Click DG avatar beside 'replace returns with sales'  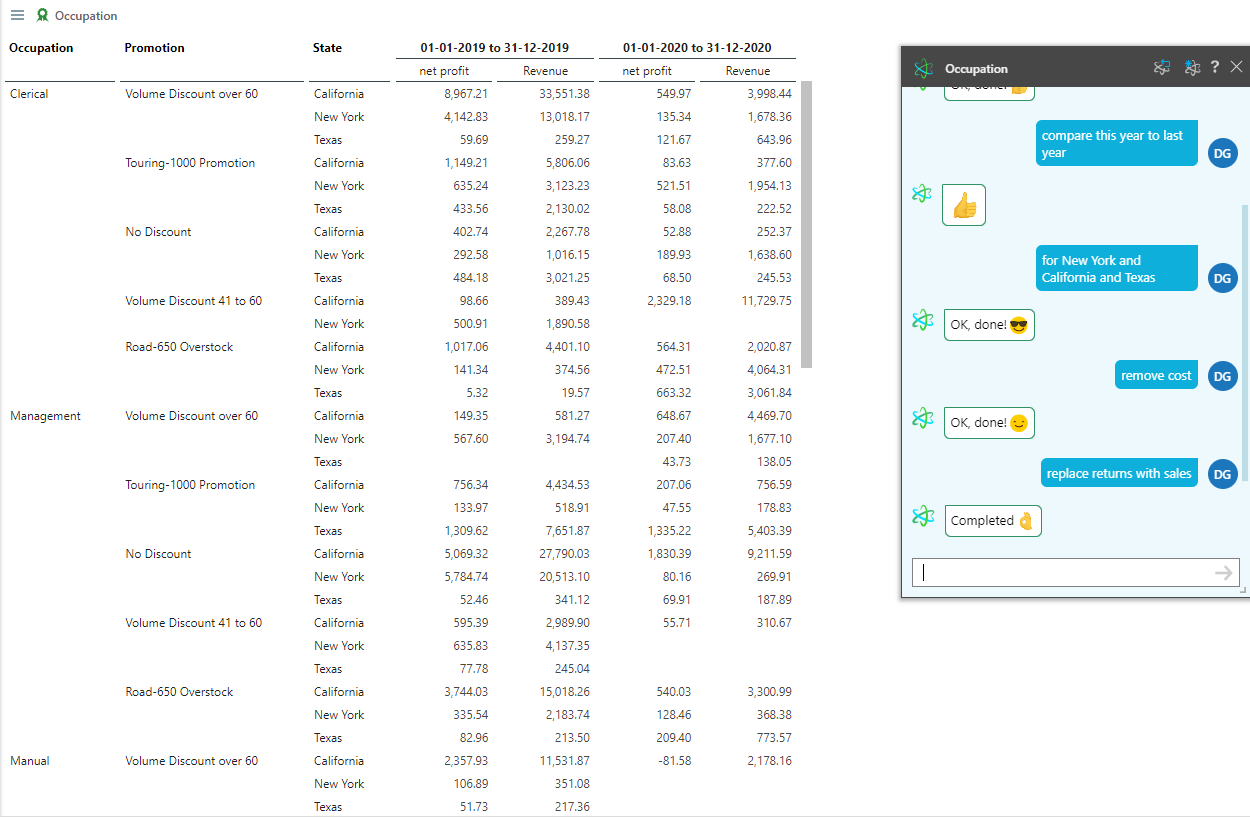tap(1223, 474)
